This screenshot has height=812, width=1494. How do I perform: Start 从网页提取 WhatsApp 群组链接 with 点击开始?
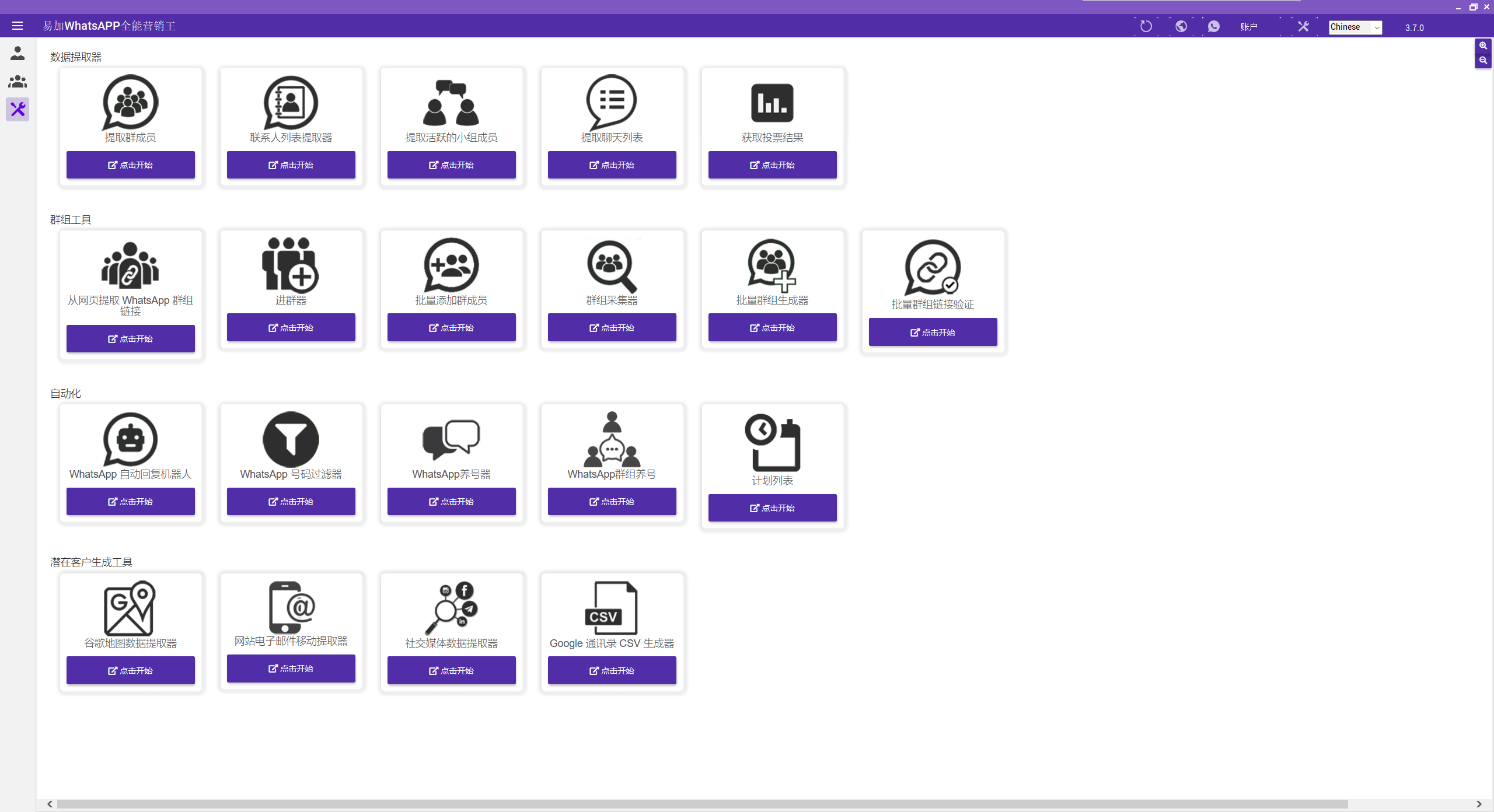click(x=131, y=339)
